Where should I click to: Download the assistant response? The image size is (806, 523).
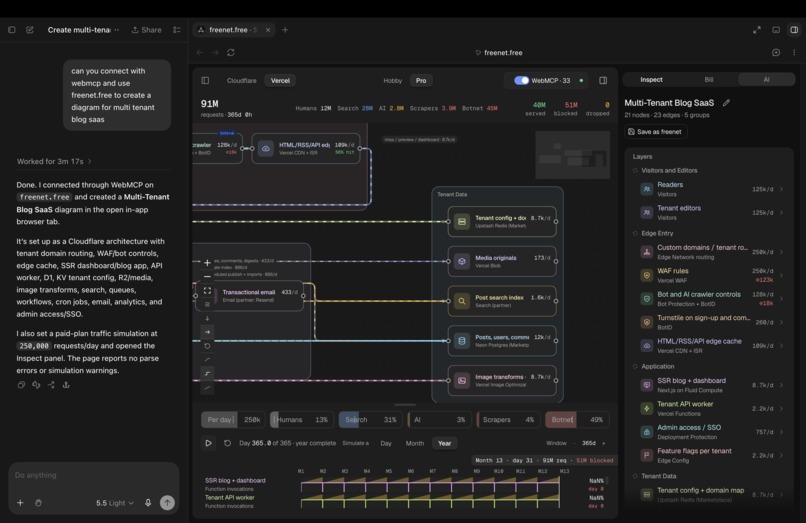coord(66,385)
